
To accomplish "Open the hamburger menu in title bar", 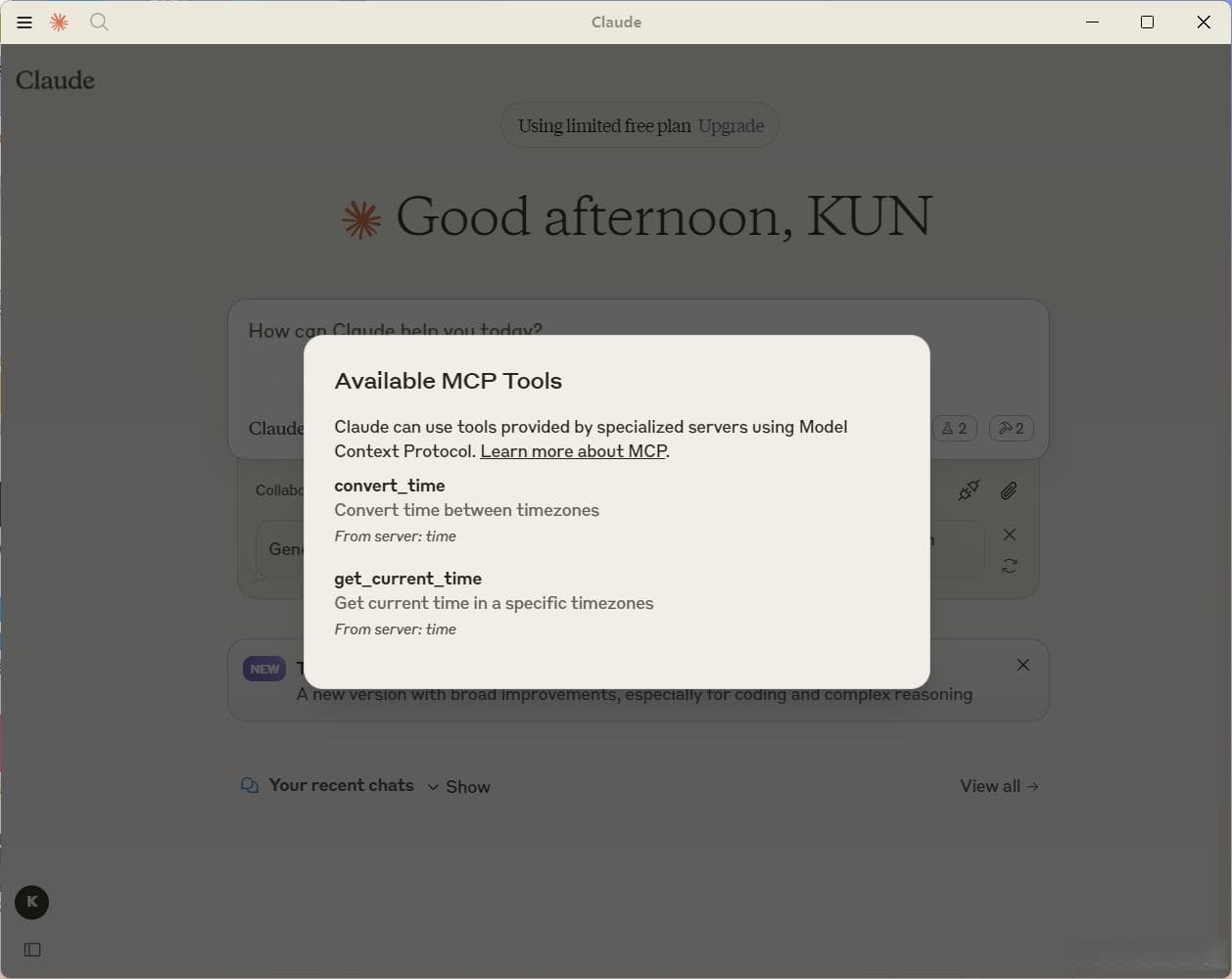I will (24, 22).
